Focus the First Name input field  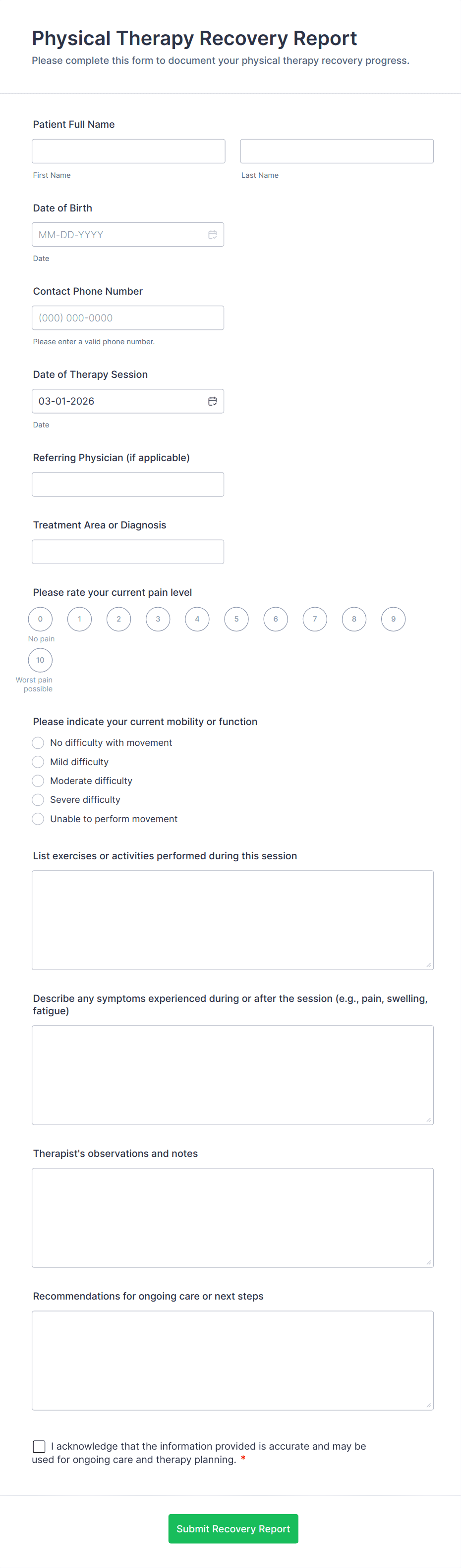click(128, 151)
